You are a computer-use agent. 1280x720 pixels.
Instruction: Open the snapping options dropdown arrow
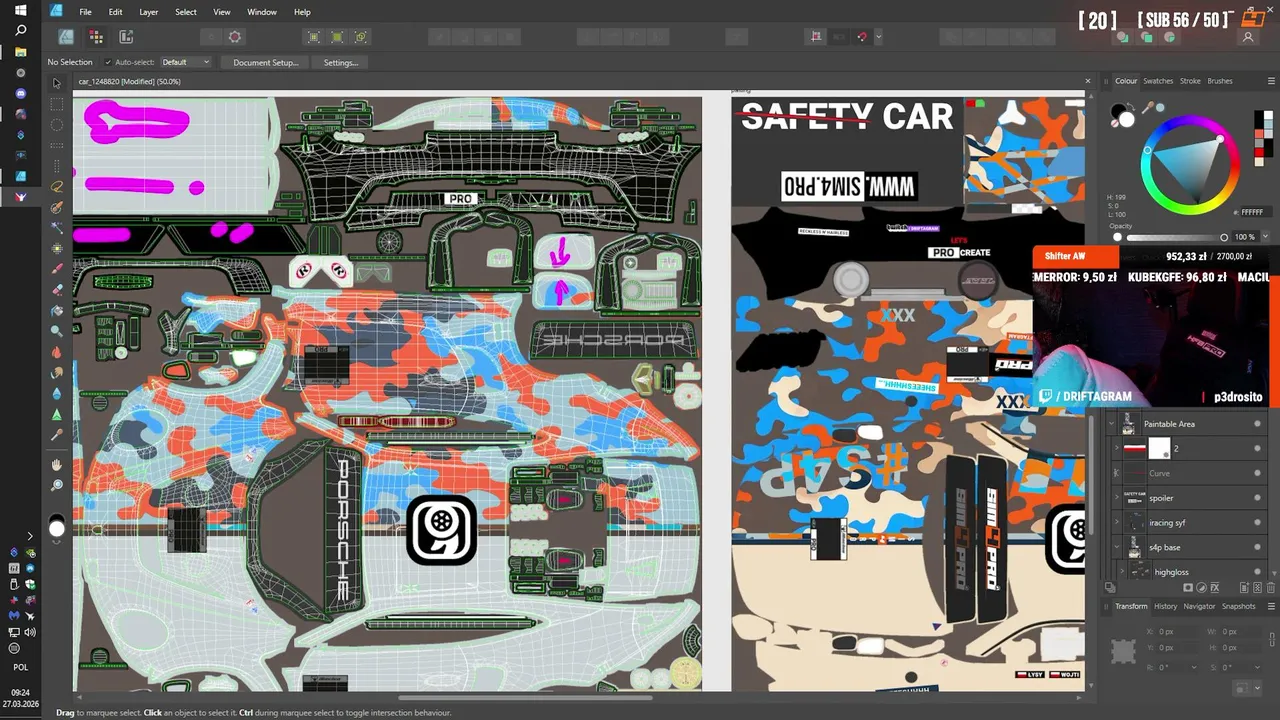pos(878,37)
